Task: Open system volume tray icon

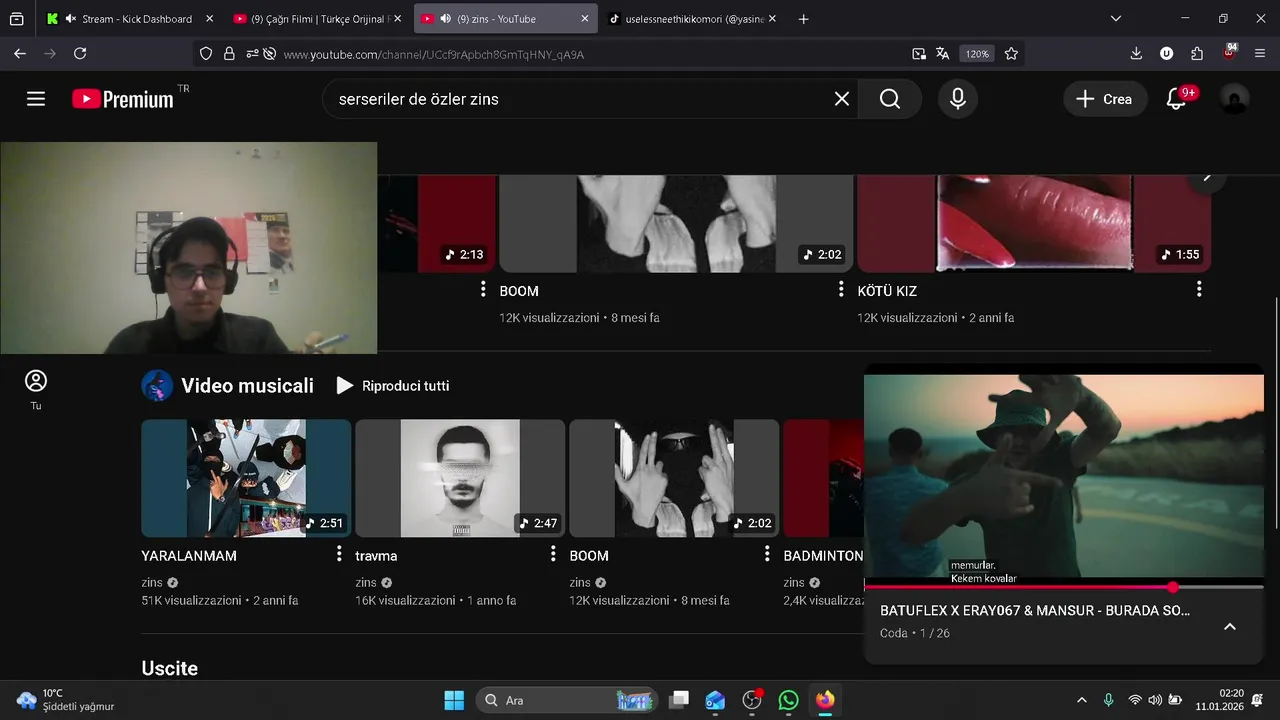Action: (x=1155, y=700)
